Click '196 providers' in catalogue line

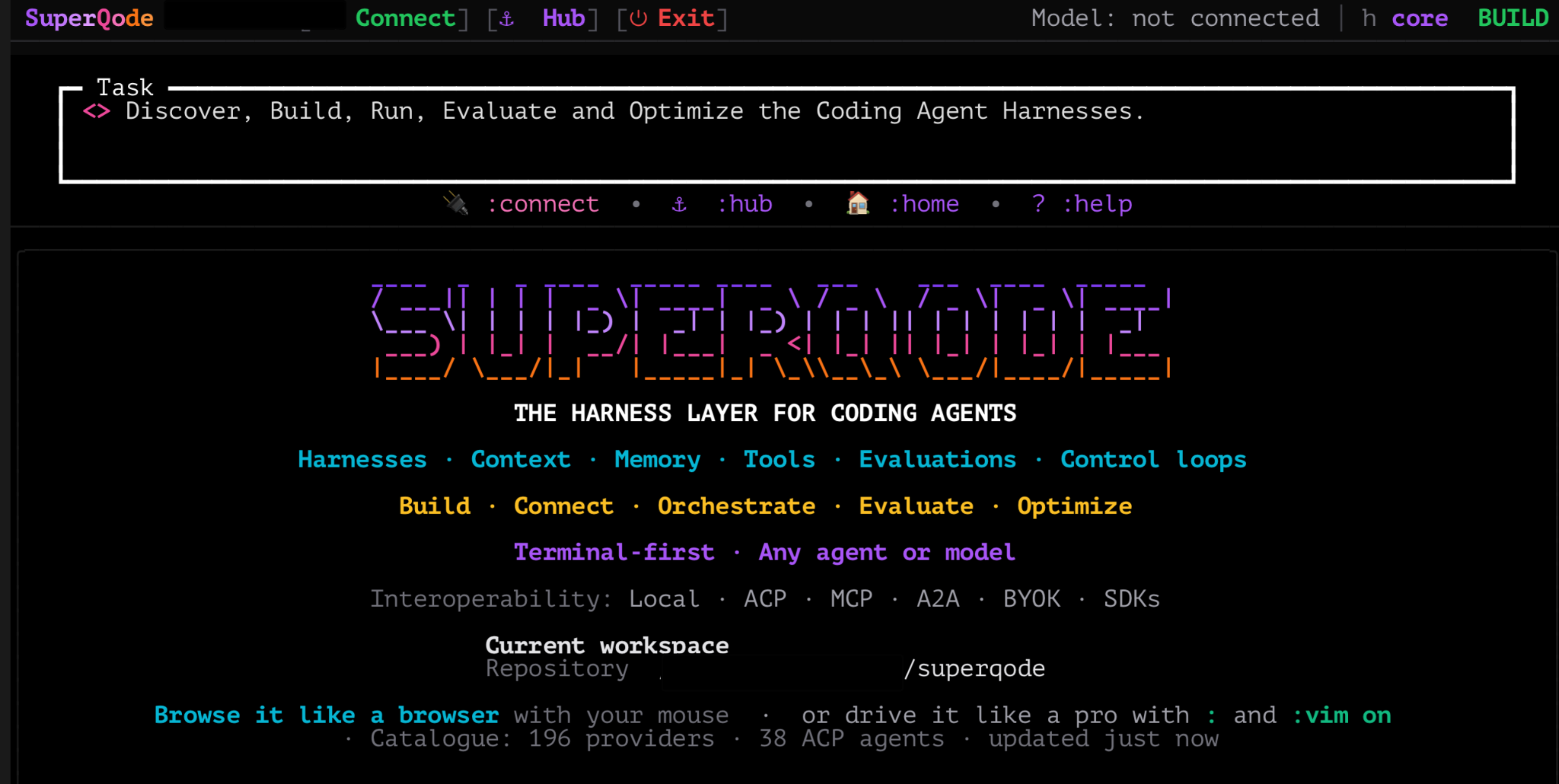[x=621, y=738]
